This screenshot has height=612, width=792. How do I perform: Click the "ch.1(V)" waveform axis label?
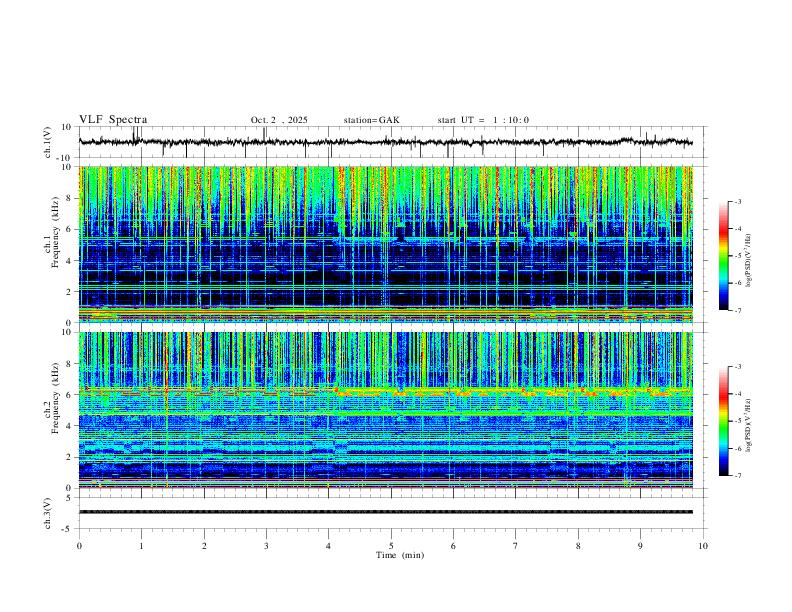pos(48,142)
